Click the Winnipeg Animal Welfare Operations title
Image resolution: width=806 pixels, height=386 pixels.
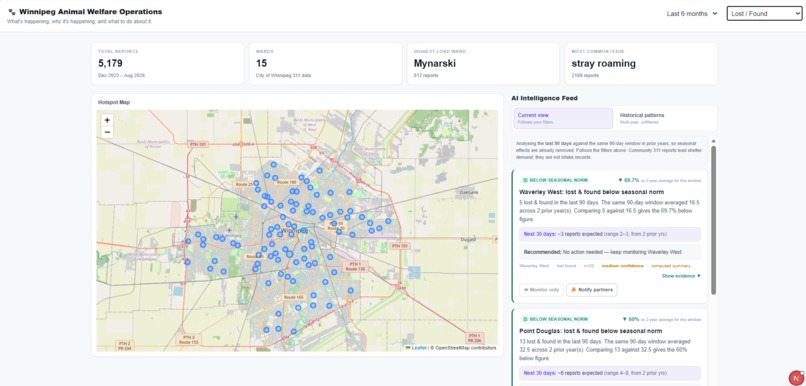pyautogui.click(x=90, y=12)
